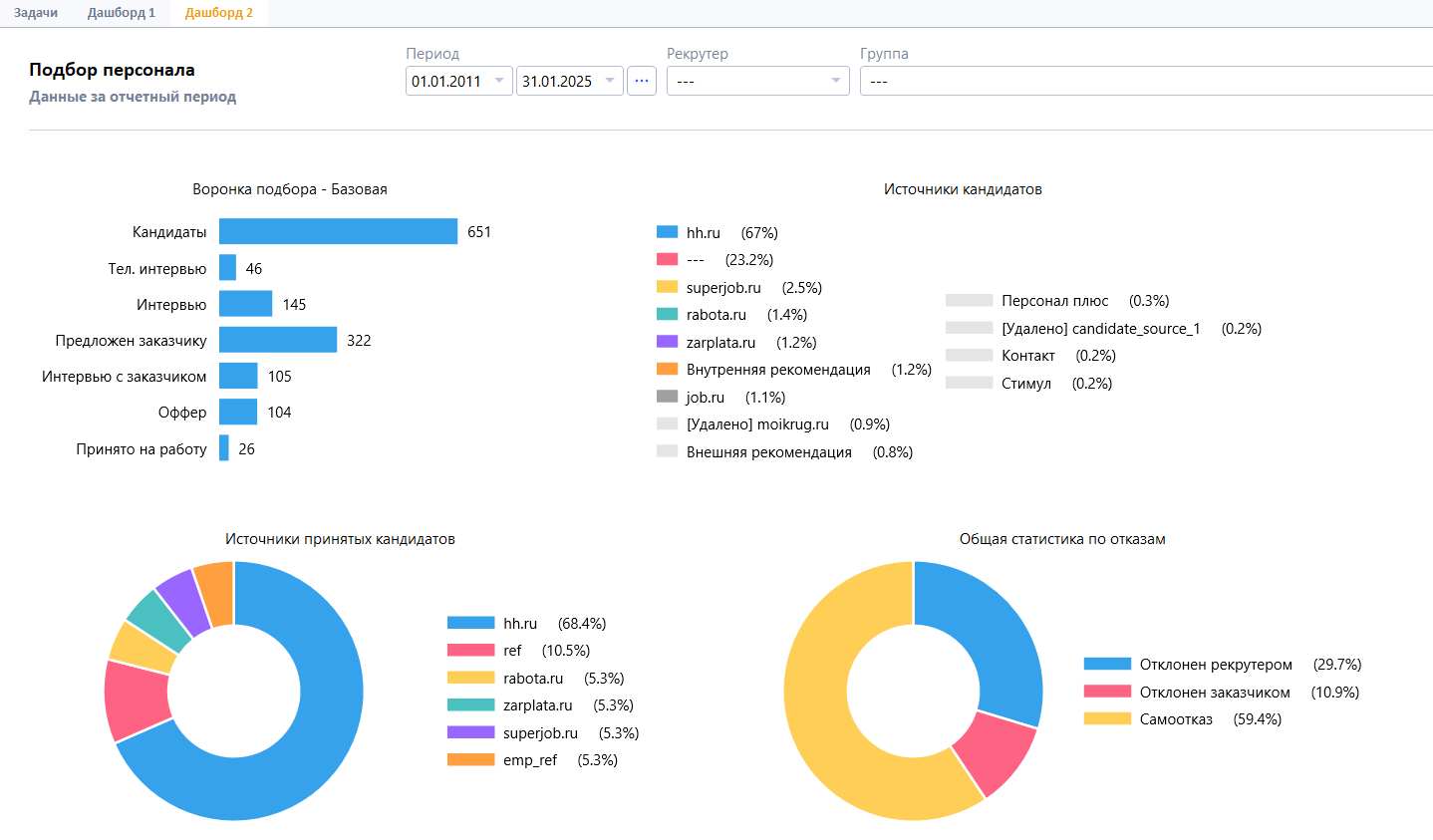The image size is (1433, 840).
Task: Click the Данные за отчетный период subtitle
Action: tap(133, 97)
